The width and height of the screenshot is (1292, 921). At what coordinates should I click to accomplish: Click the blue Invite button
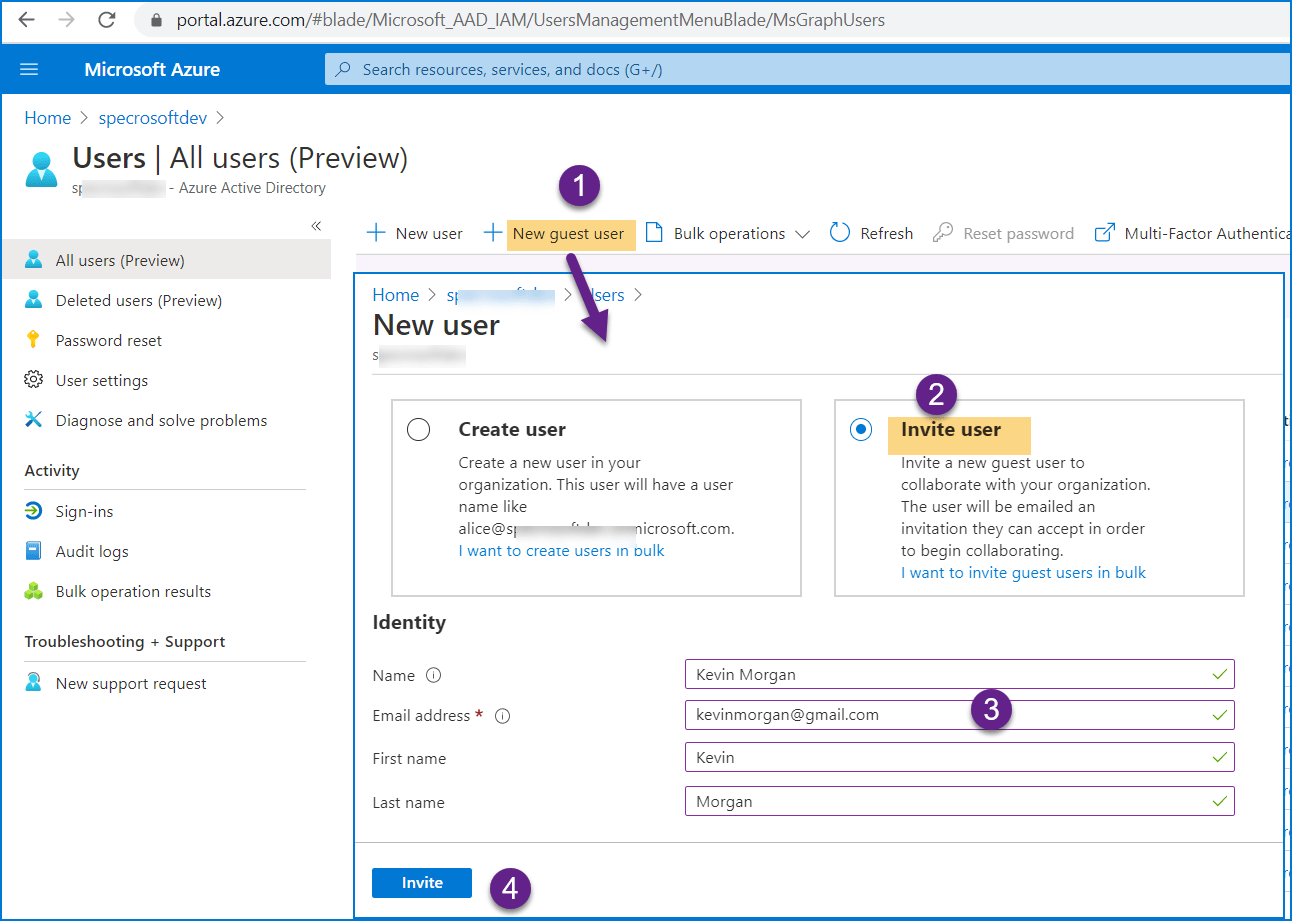[421, 882]
